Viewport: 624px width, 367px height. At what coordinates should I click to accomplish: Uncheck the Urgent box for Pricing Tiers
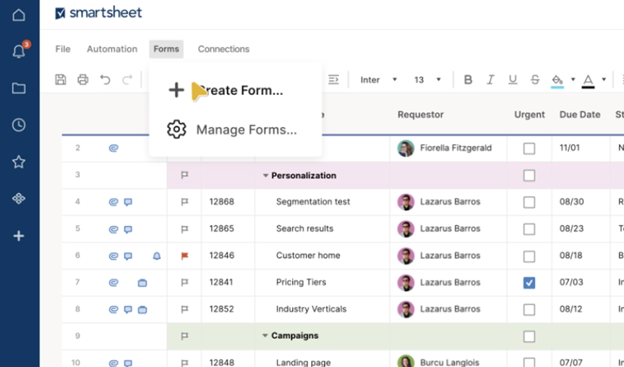pyautogui.click(x=529, y=283)
